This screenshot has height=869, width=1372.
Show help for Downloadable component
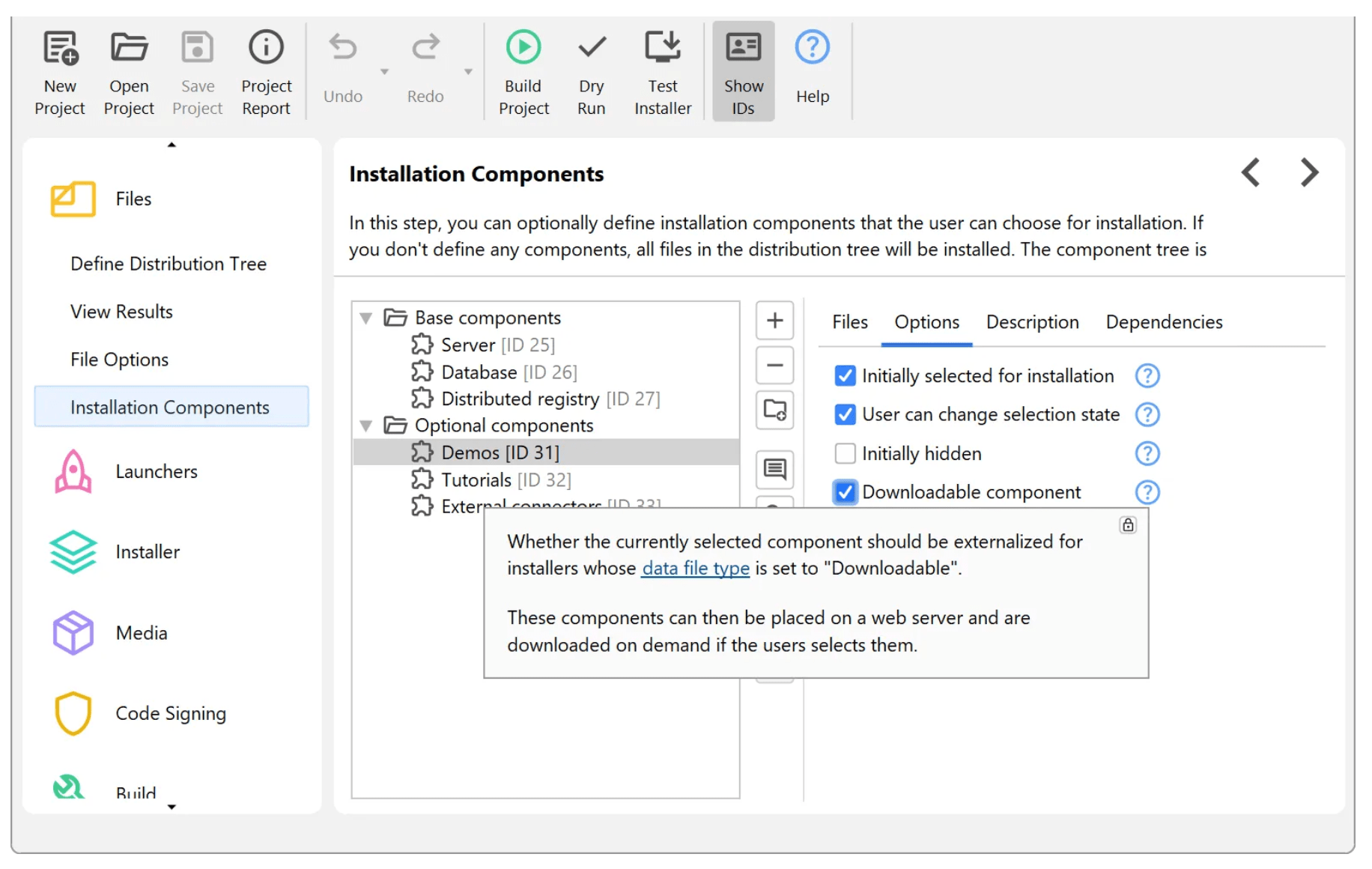tap(1147, 493)
